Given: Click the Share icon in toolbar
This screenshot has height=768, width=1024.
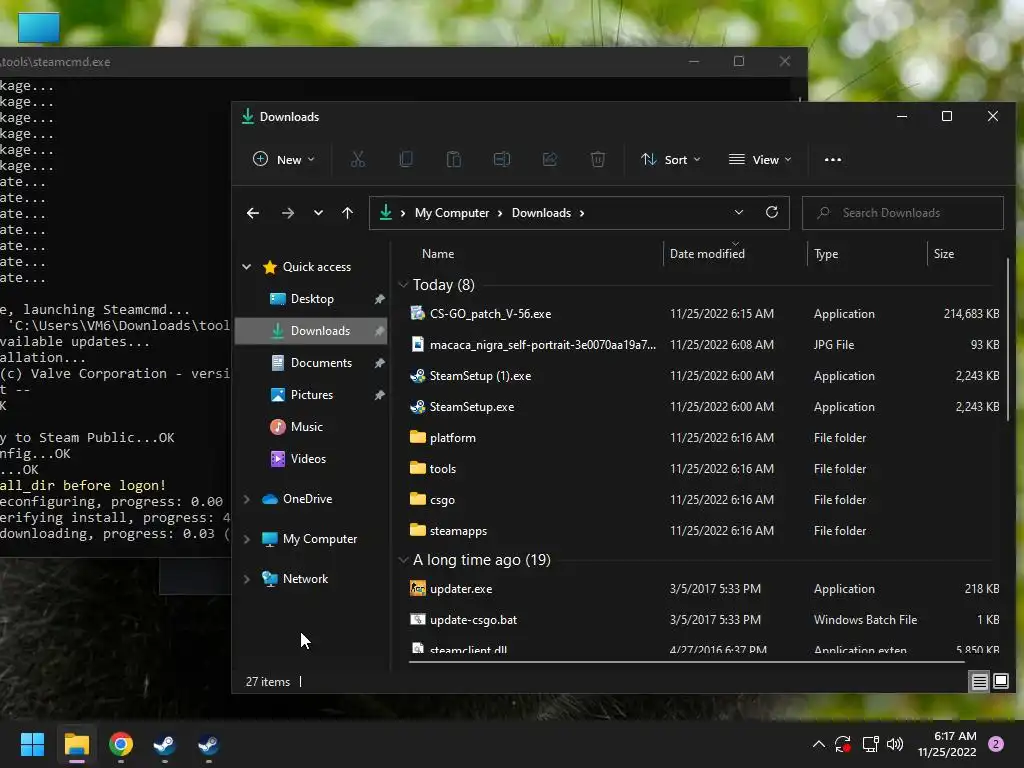Looking at the screenshot, I should point(550,159).
